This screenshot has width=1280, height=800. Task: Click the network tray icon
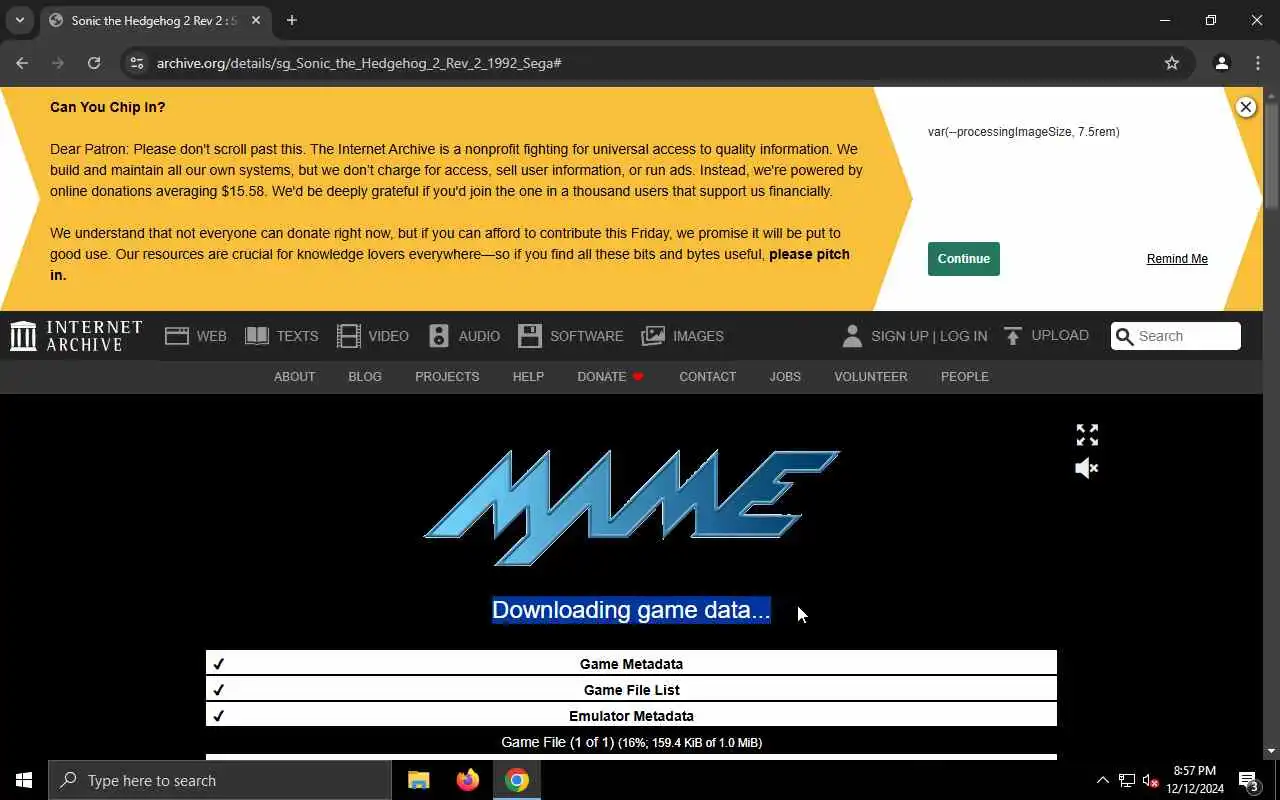[x=1127, y=780]
